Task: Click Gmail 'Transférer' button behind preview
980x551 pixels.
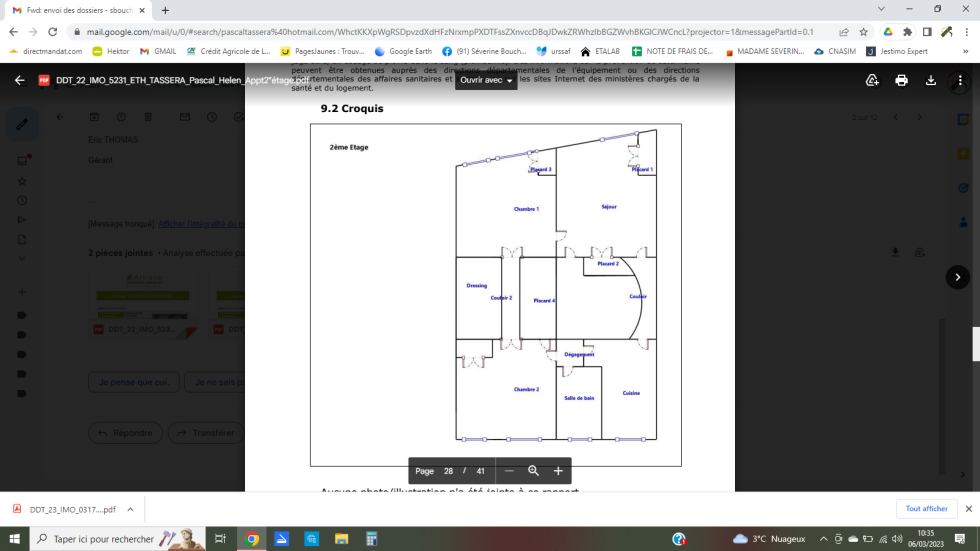Action: (x=206, y=433)
